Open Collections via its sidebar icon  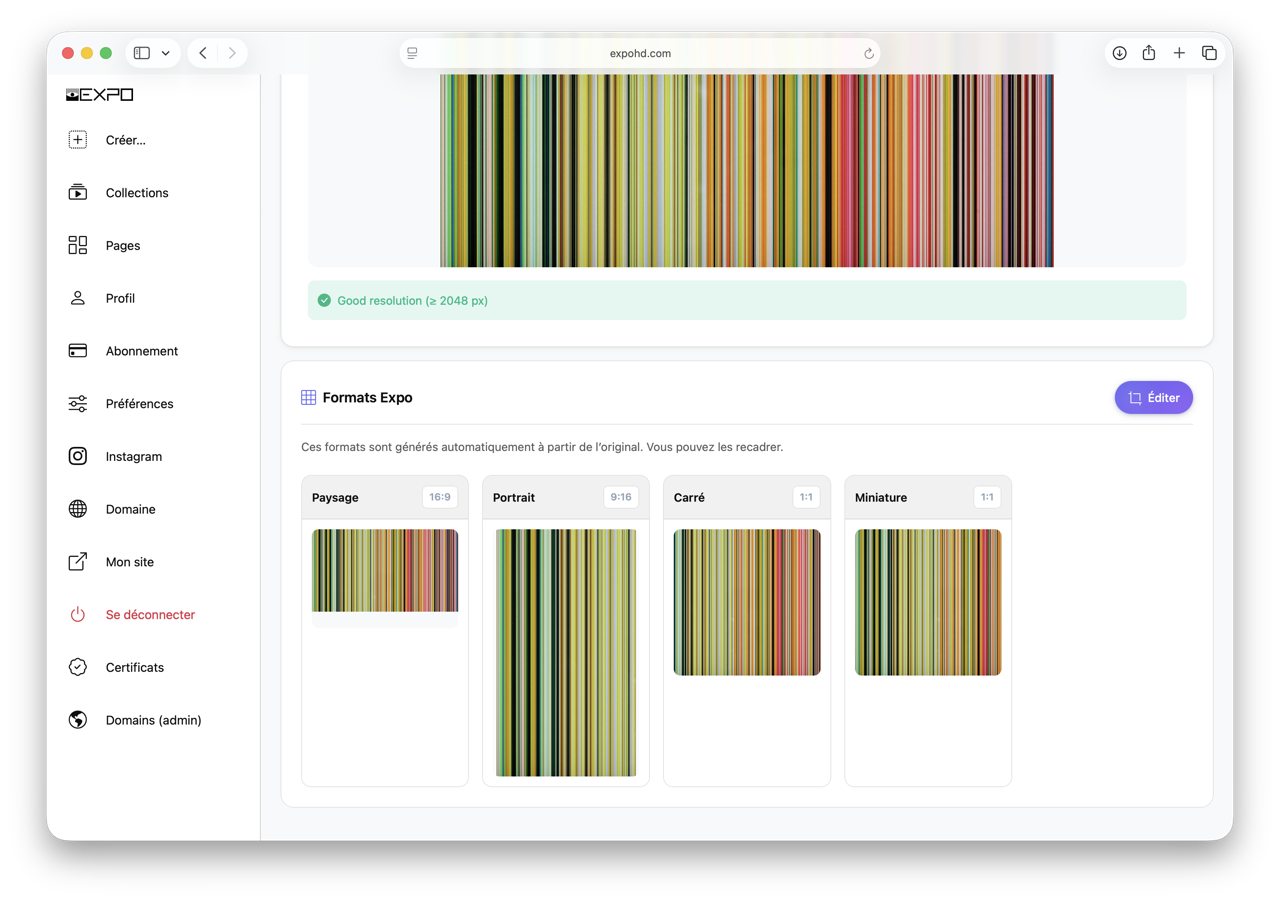pyautogui.click(x=78, y=193)
